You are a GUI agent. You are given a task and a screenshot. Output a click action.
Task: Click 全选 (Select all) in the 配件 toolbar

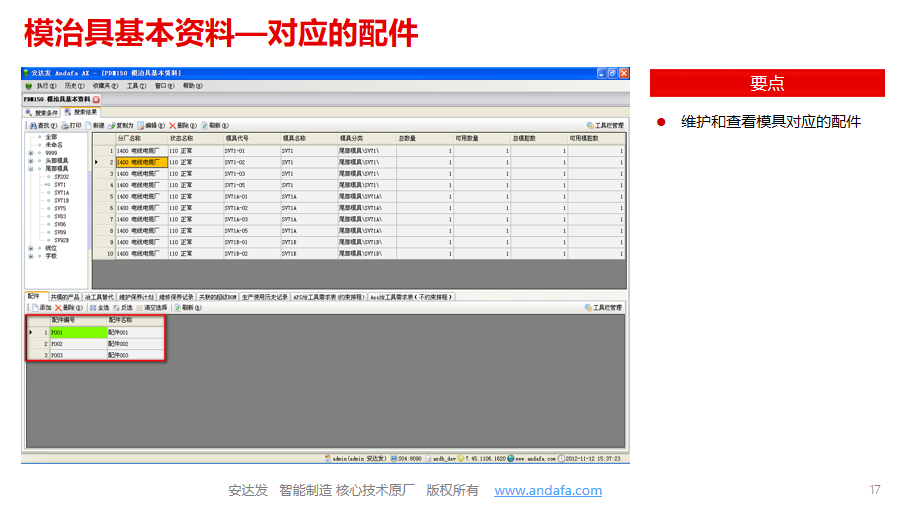(98, 308)
